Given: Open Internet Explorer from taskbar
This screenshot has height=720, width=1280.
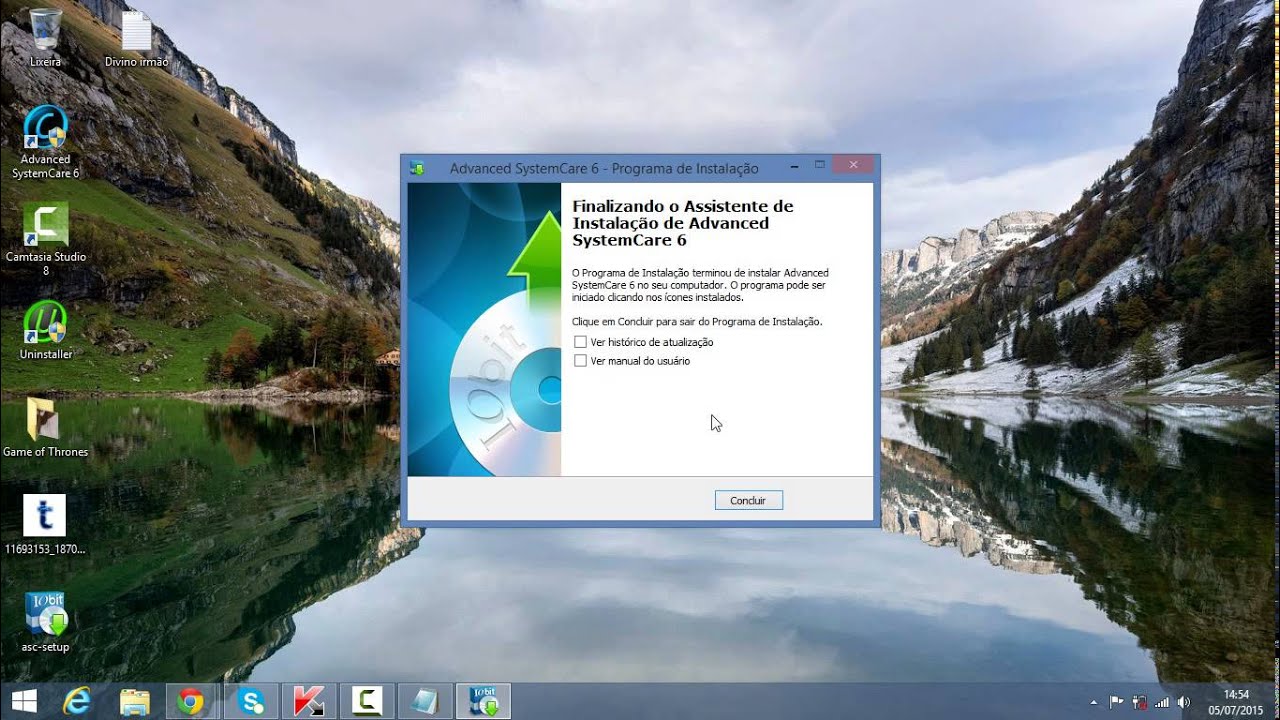Looking at the screenshot, I should 77,701.
